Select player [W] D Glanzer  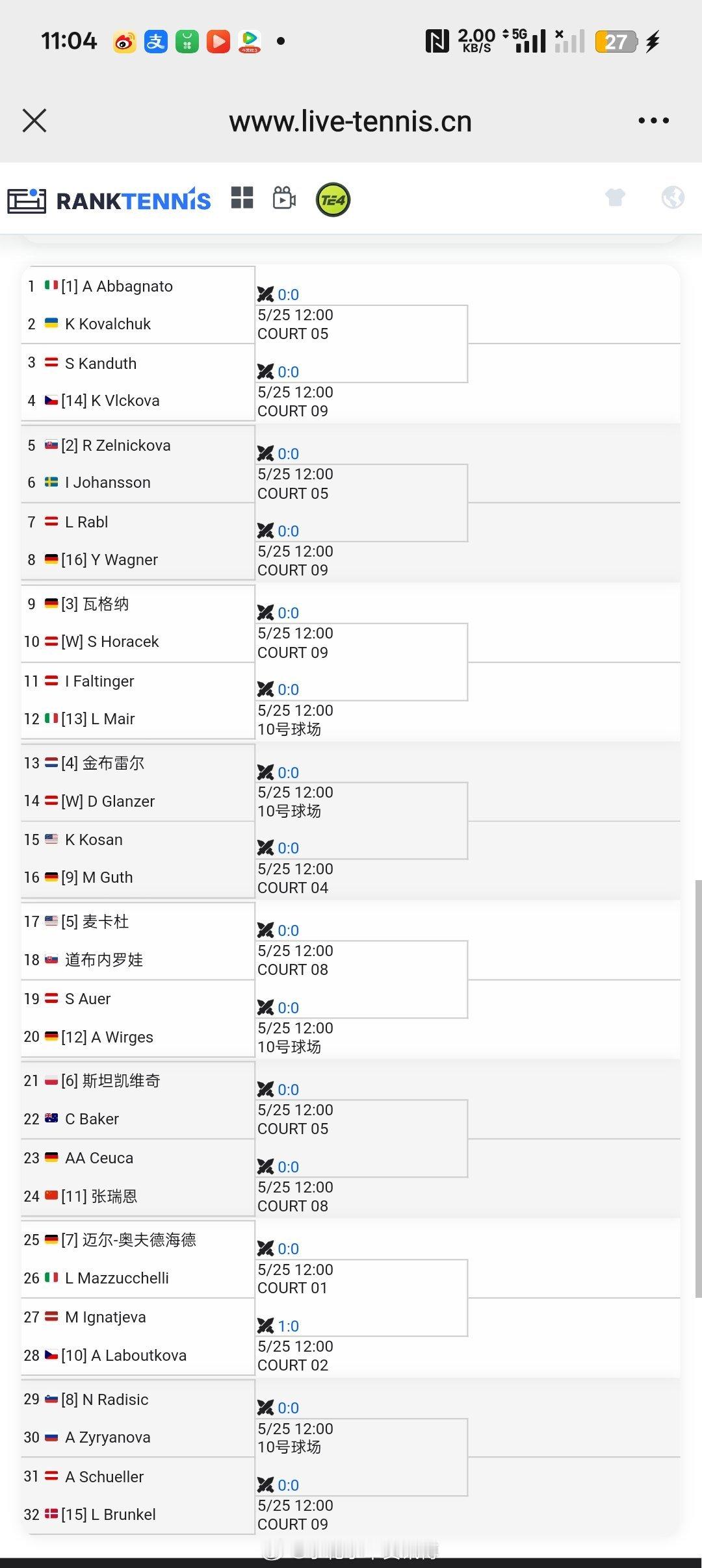point(108,802)
